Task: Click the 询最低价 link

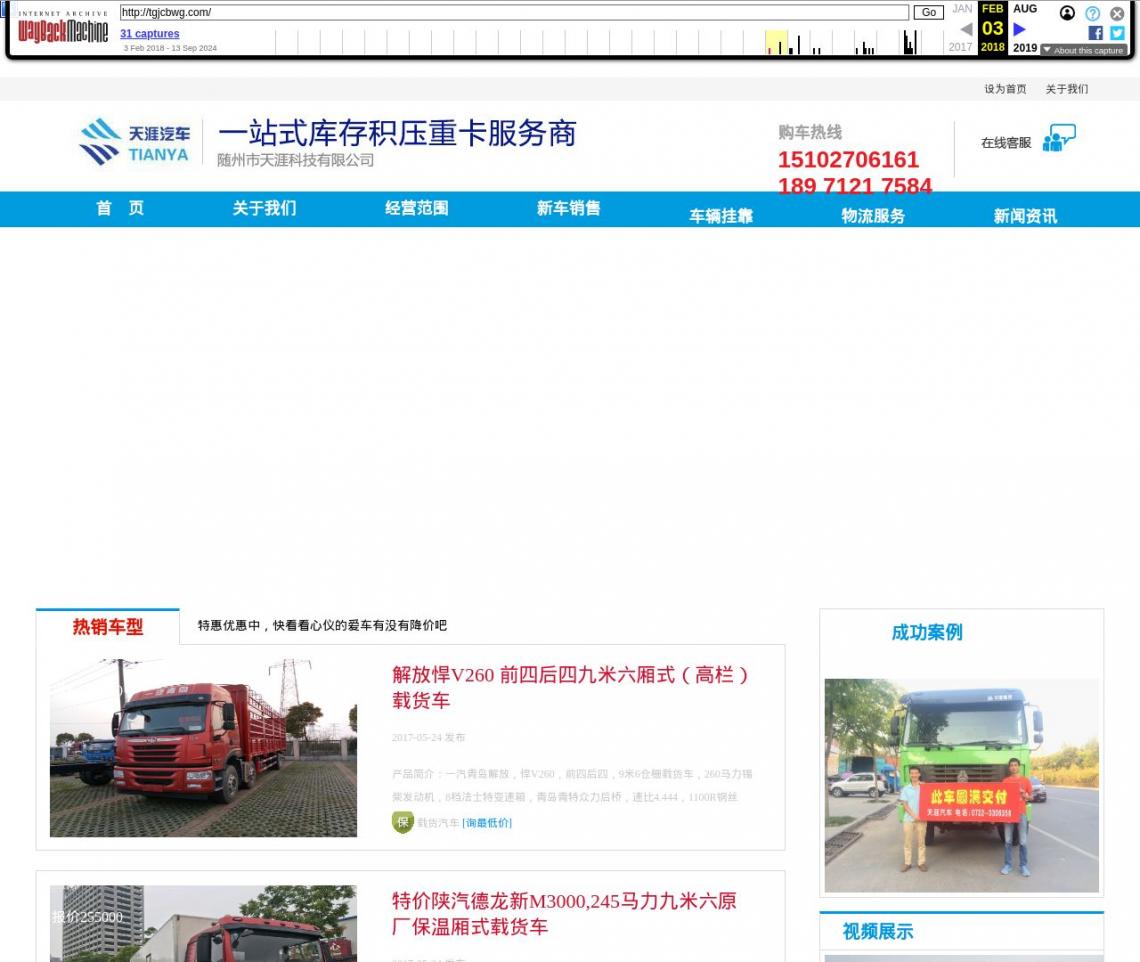Action: click(x=487, y=823)
